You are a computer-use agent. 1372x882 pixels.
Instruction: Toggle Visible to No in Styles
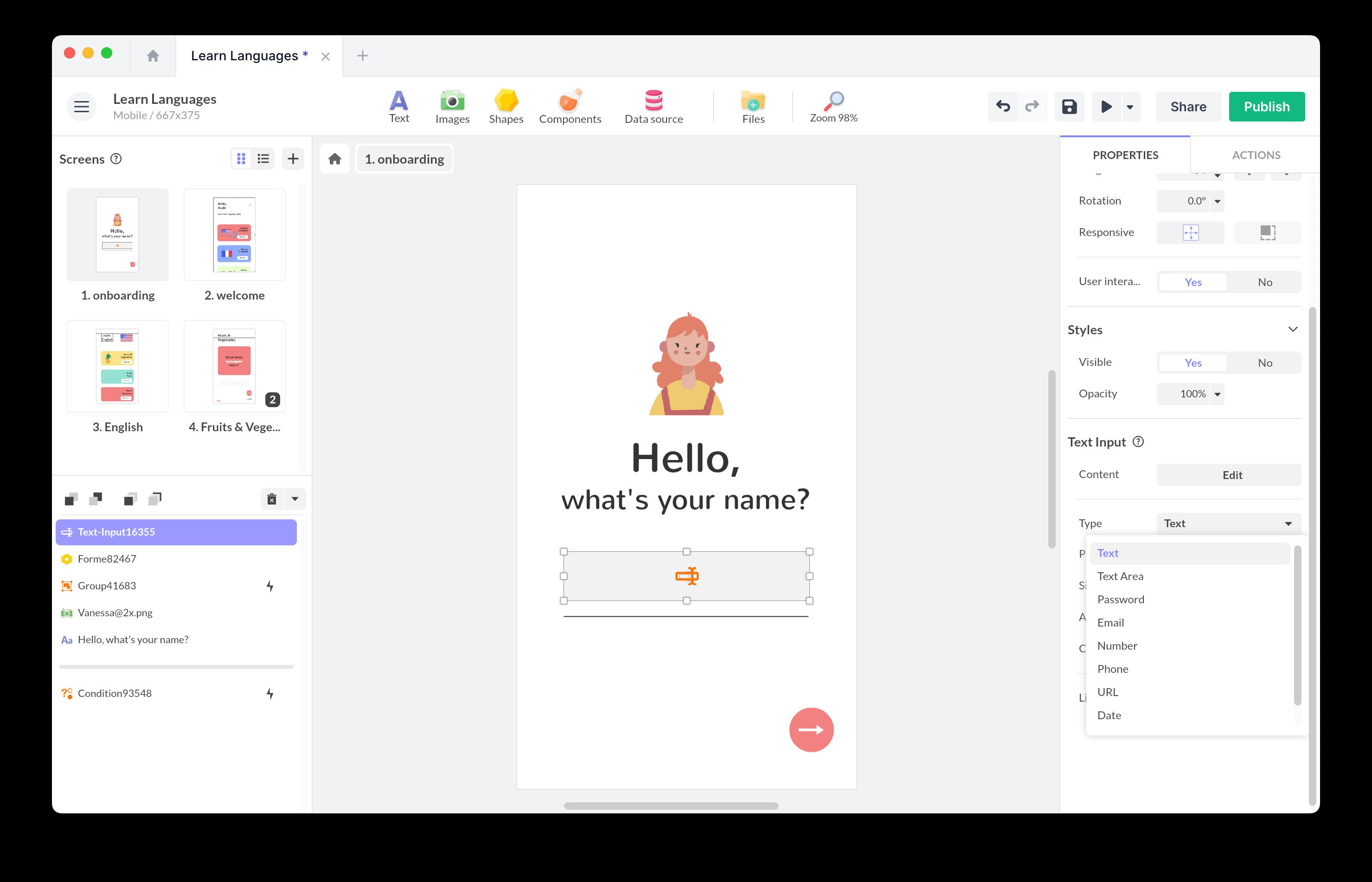1264,362
